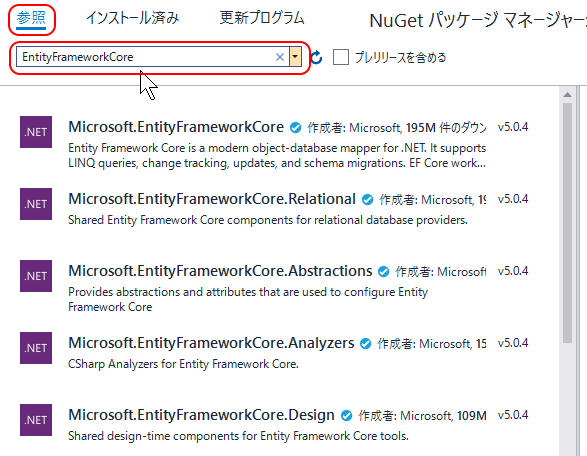Select the Microsoft.EntityFrameworkCore.Abstractions package title

pyautogui.click(x=220, y=271)
